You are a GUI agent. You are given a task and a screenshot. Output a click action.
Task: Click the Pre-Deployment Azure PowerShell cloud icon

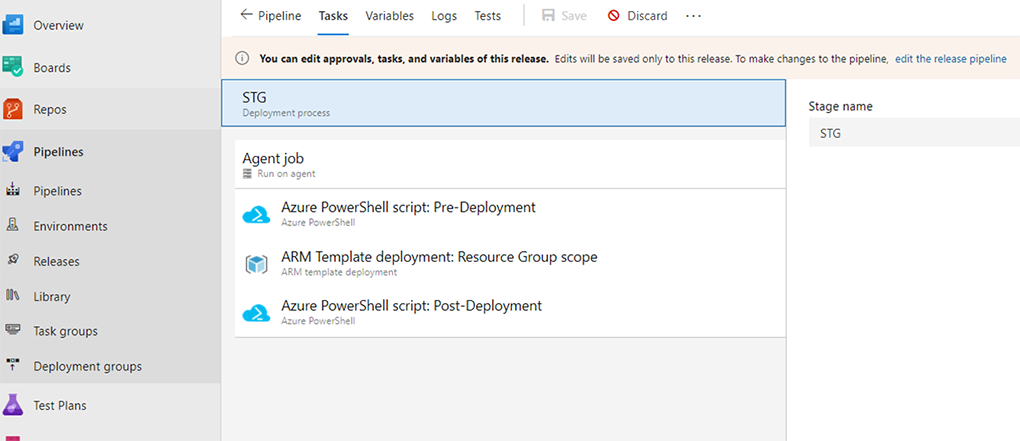click(256, 215)
